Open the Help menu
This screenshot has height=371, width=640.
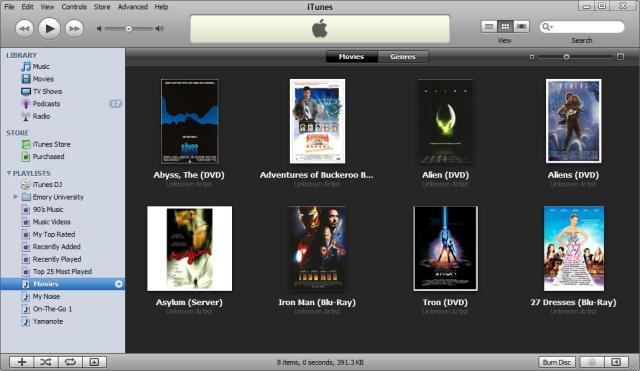tap(161, 7)
